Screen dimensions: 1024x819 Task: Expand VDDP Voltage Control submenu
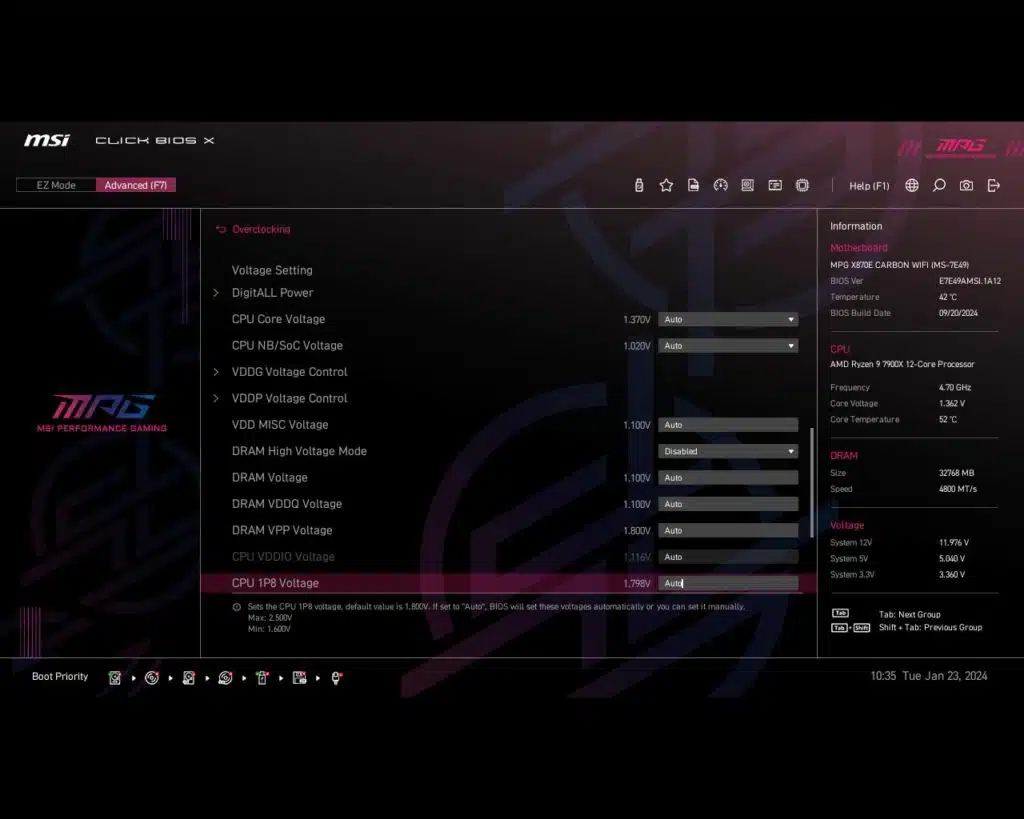pyautogui.click(x=289, y=398)
